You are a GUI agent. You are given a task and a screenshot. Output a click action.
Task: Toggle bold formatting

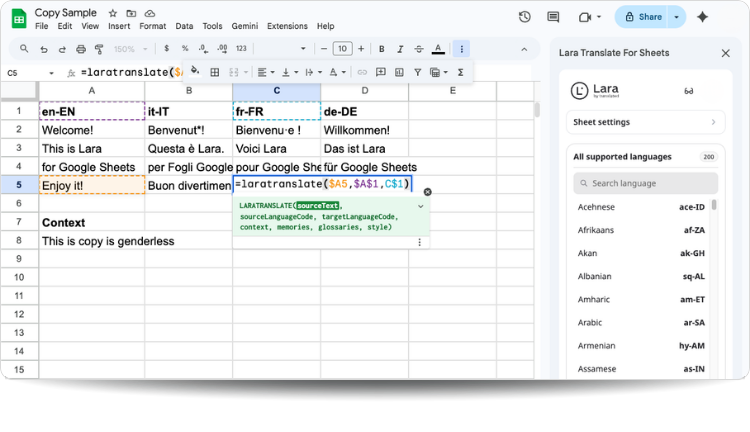pyautogui.click(x=382, y=49)
